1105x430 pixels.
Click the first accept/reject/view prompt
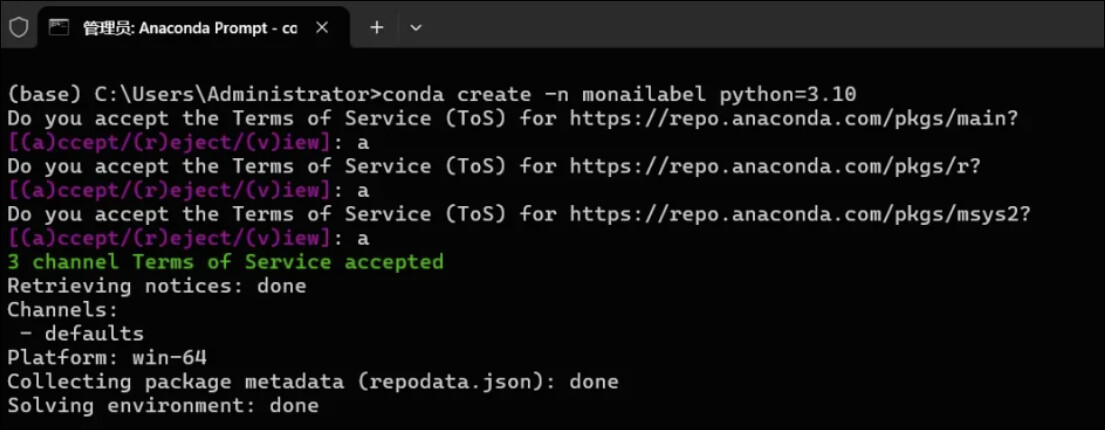tap(169, 142)
